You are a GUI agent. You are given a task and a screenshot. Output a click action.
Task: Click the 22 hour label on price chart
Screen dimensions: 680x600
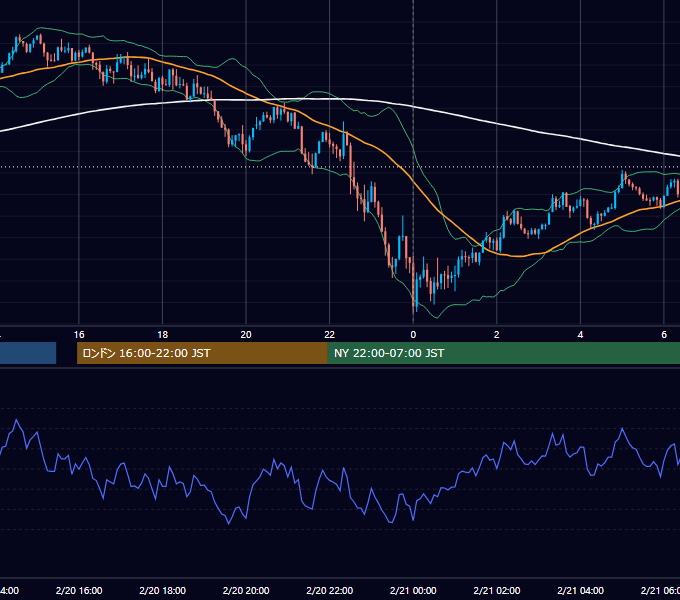coord(330,335)
